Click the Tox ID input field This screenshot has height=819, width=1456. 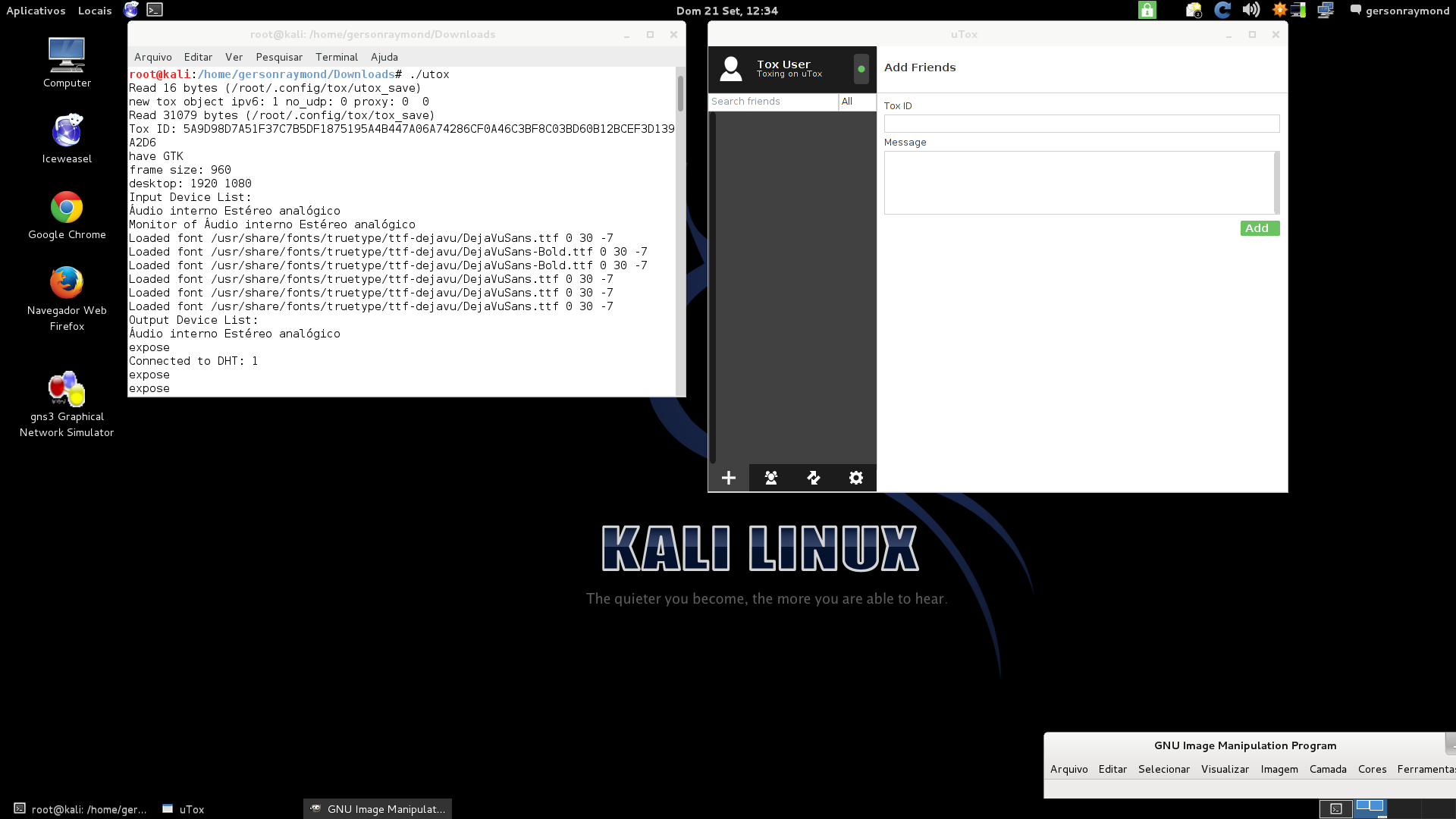tap(1081, 124)
